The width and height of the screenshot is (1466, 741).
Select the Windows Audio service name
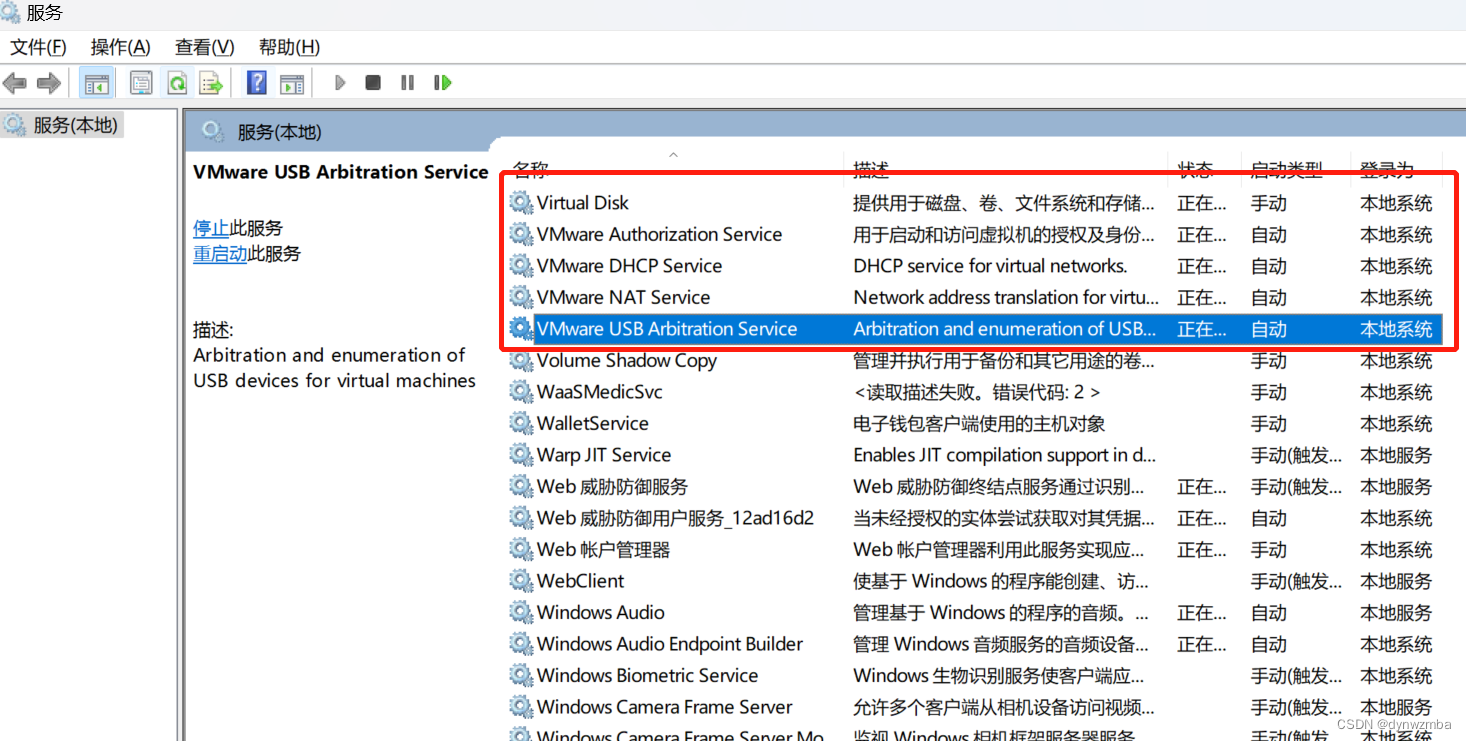(x=600, y=612)
